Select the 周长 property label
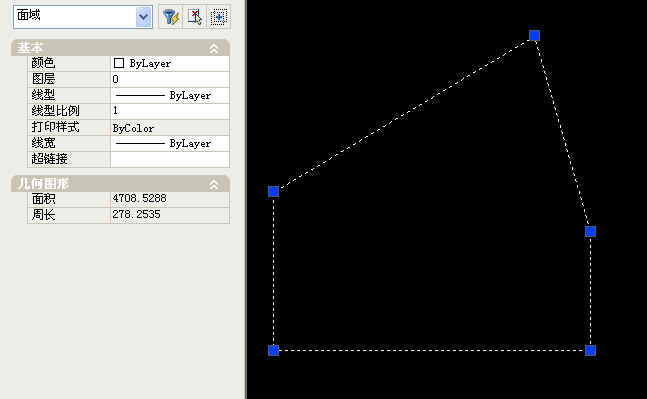647x399 pixels. pyautogui.click(x=43, y=215)
